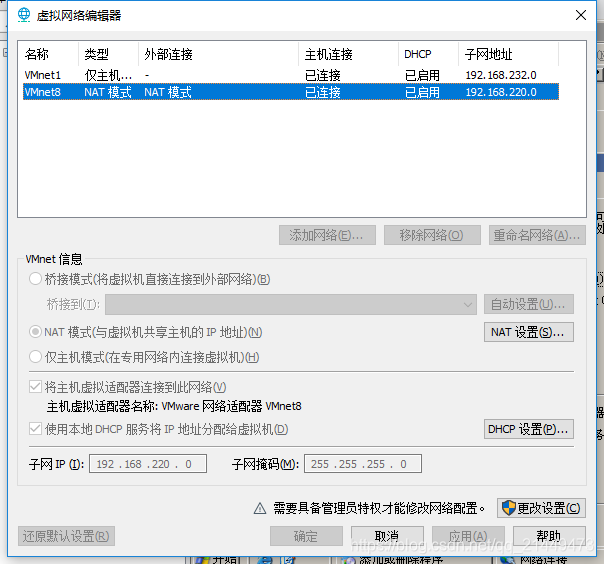
Task: Click the 确定 button
Action: click(306, 536)
